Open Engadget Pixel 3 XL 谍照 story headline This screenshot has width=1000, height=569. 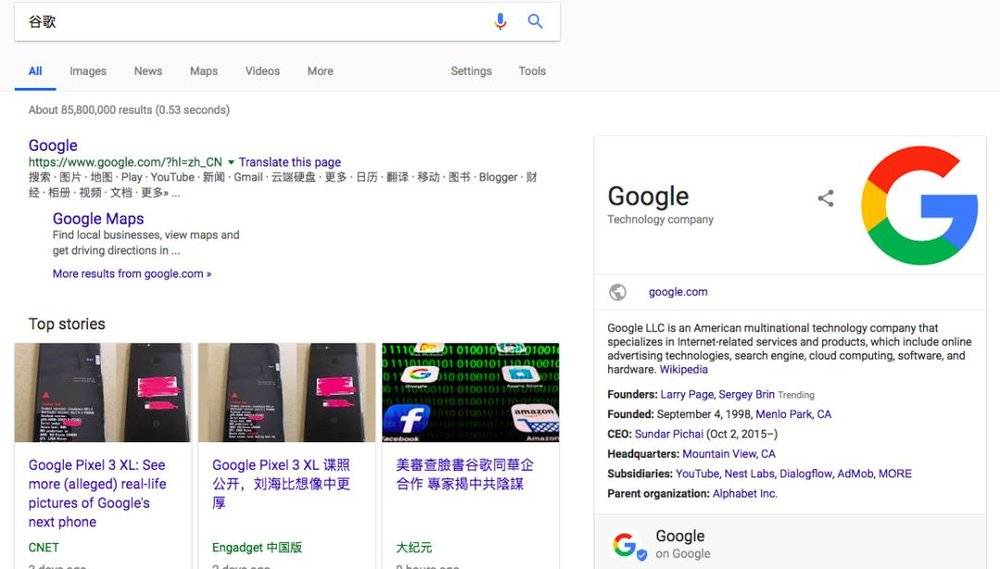coord(281,484)
